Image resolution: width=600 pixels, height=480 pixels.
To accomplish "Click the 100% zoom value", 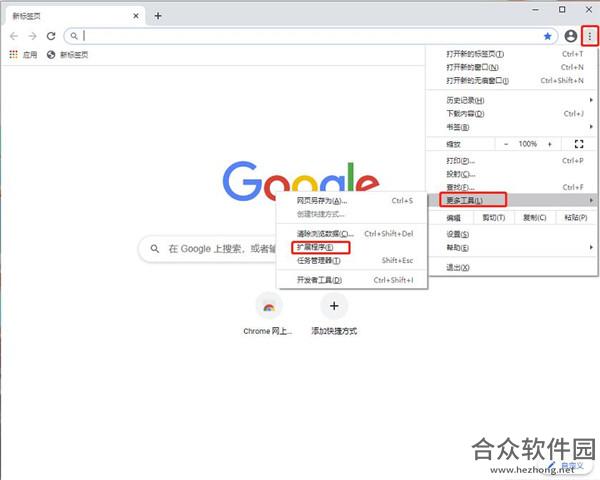I will (528, 144).
